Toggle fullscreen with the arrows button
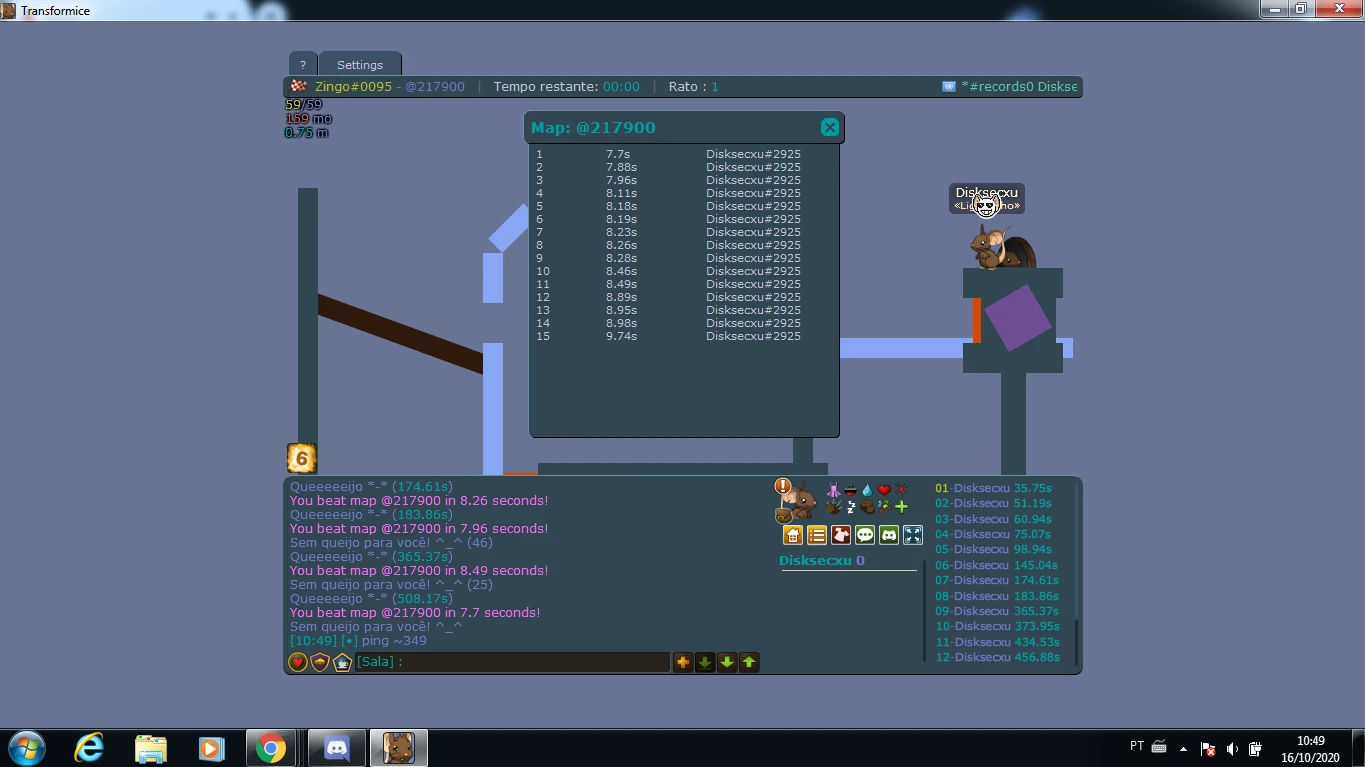Image resolution: width=1365 pixels, height=767 pixels. click(913, 535)
